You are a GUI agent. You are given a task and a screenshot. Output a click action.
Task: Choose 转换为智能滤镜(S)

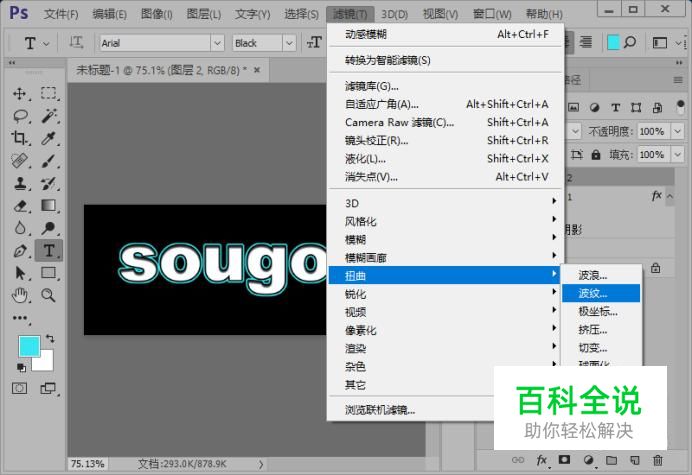446,60
